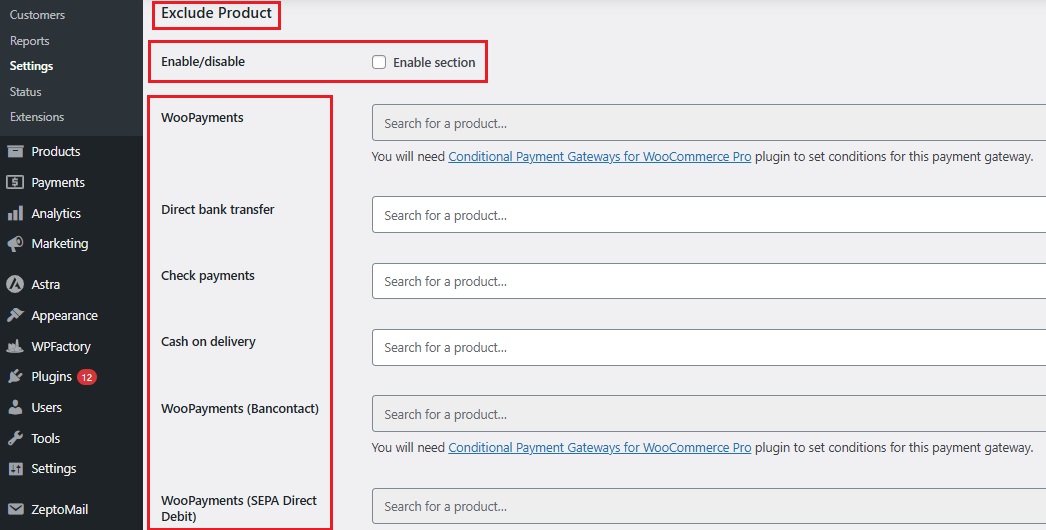Click the Check payments label
1046x530 pixels.
[x=207, y=276]
